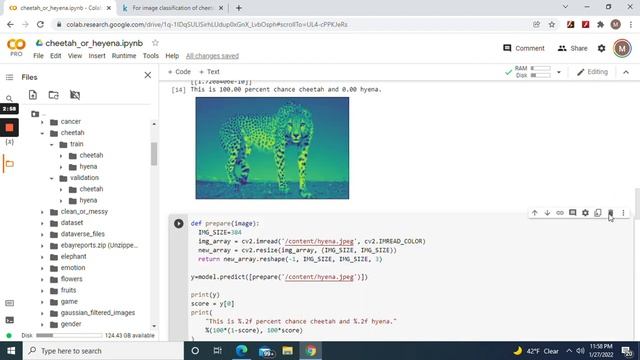Image resolution: width=640 pixels, height=360 pixels.
Task: Click the All changes saved link
Action: tap(212, 56)
